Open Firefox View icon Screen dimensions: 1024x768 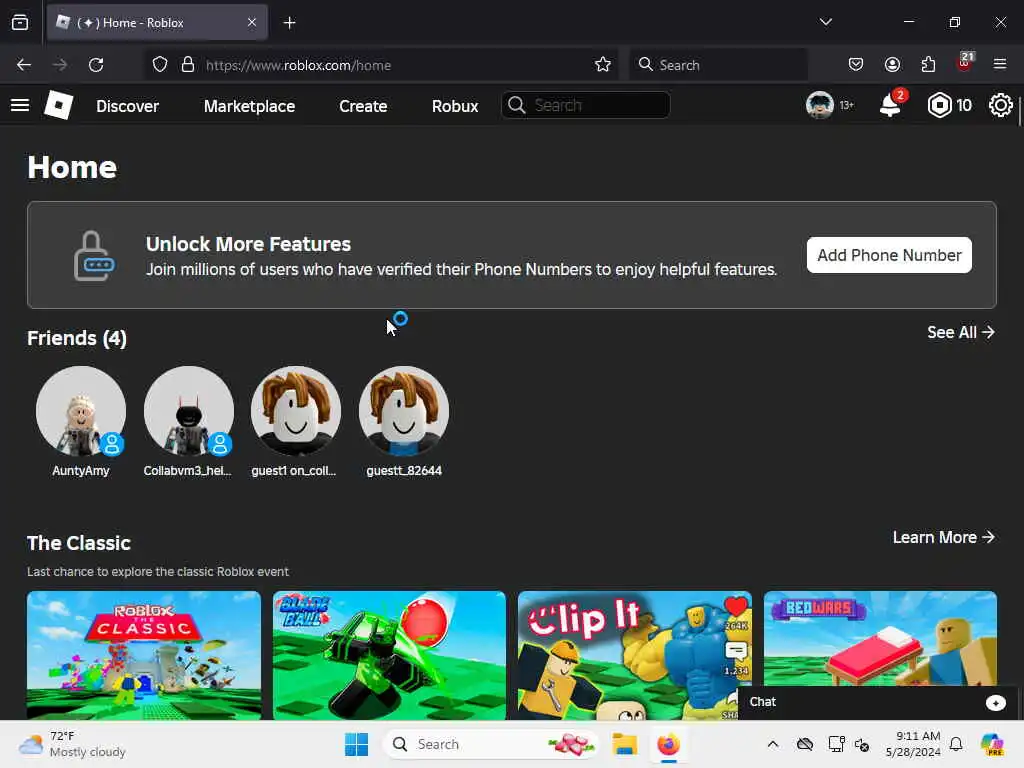click(20, 22)
